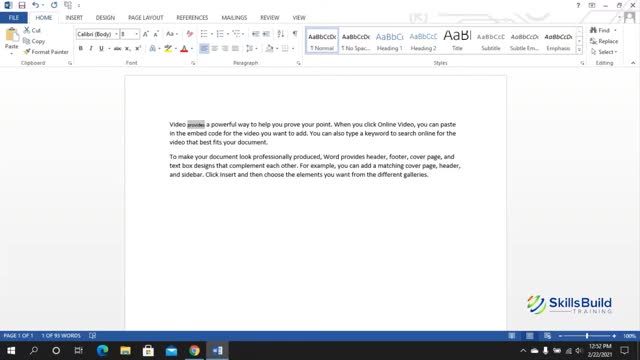The width and height of the screenshot is (640, 360).
Task: Sort the selected text
Action: [x=280, y=34]
